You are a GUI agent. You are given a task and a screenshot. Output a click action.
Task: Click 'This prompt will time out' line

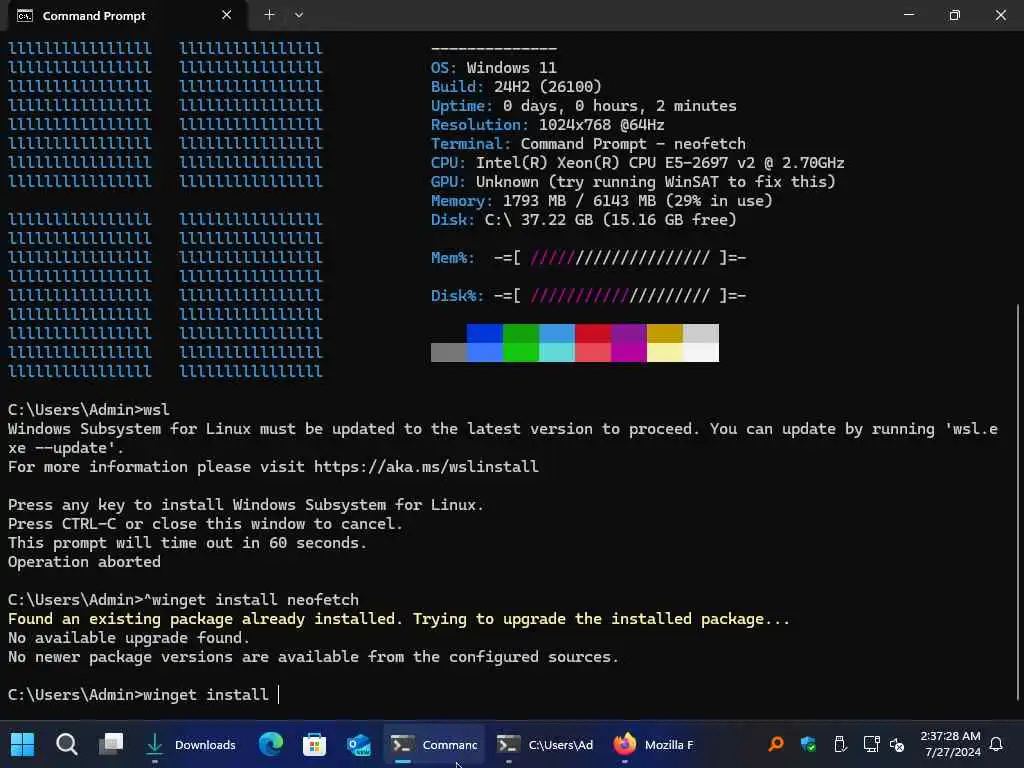tap(187, 543)
